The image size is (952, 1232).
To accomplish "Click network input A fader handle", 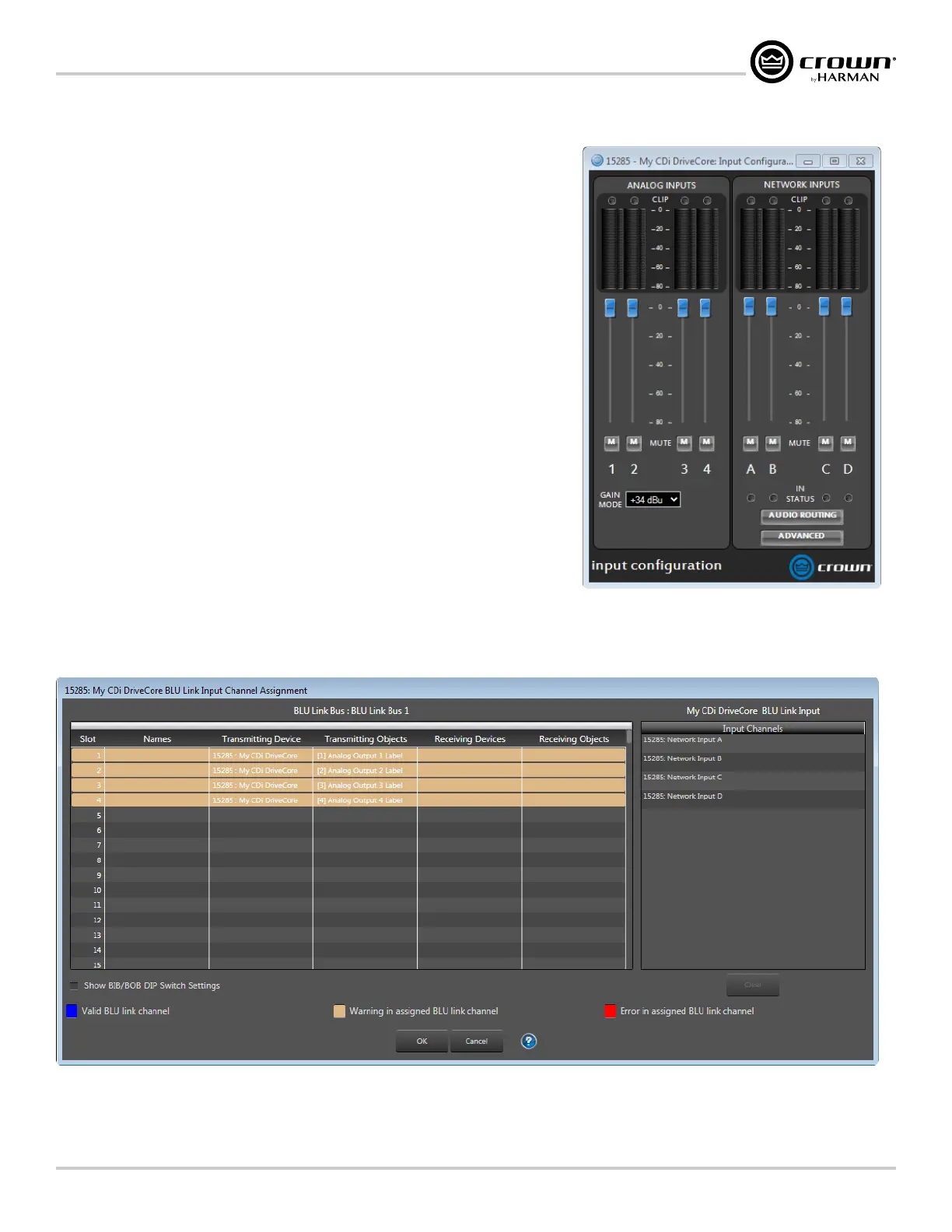I will [x=749, y=306].
